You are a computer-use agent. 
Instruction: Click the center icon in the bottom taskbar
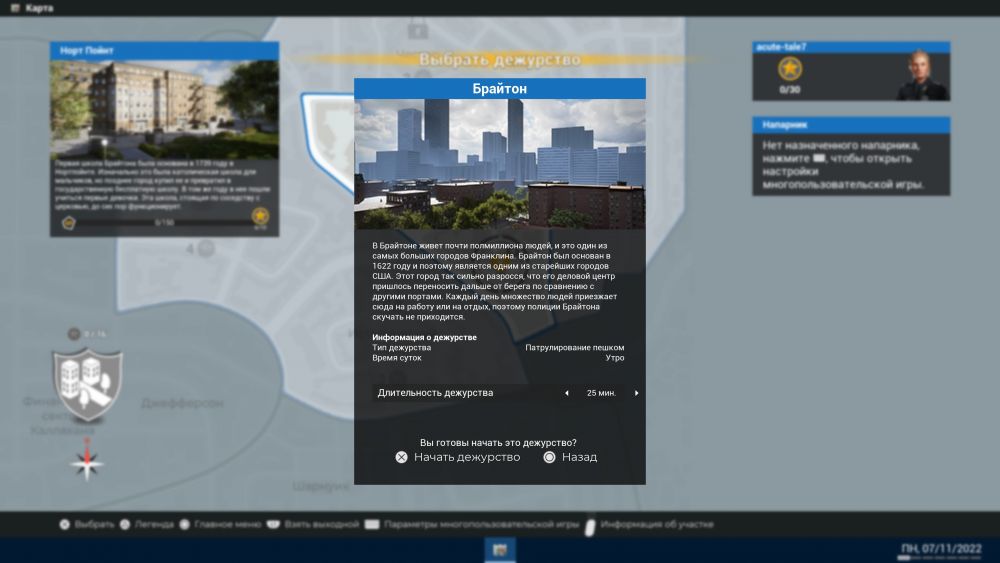tap(499, 550)
